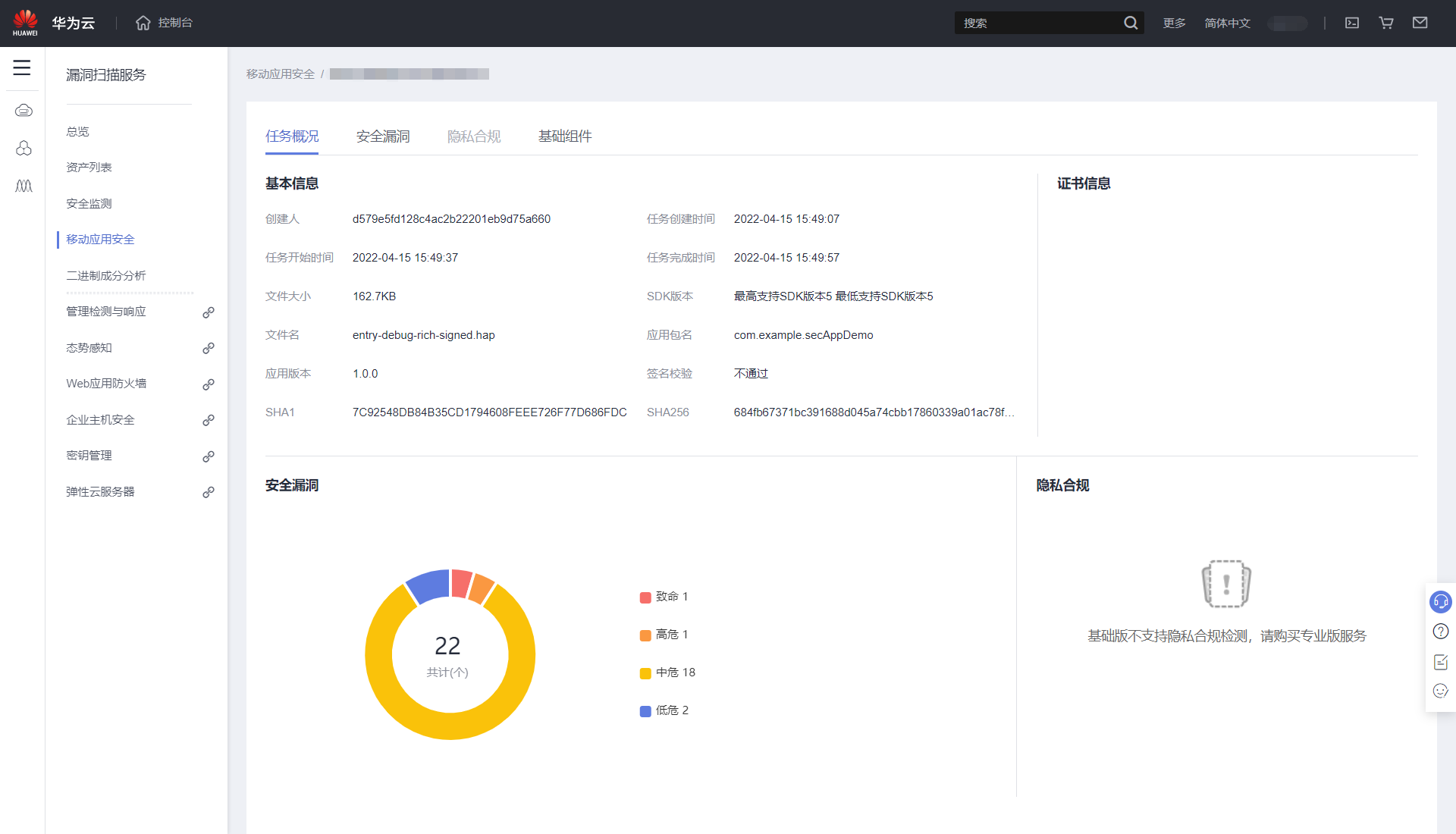Switch to the 安全漏洞 tab
Screen dimensions: 1456x834
pyautogui.click(x=383, y=136)
